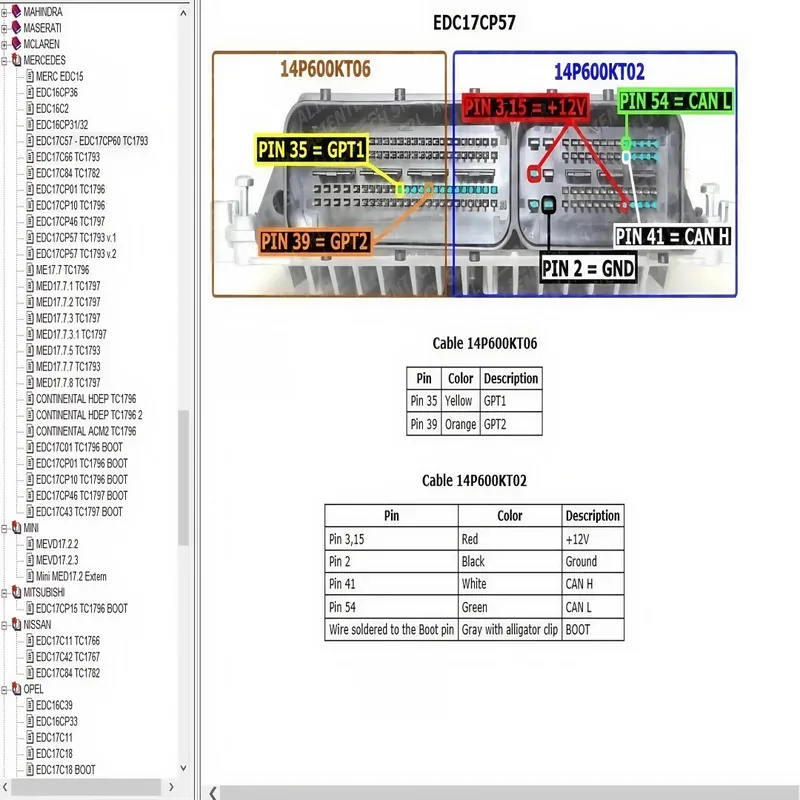Click the tree panel scroll-down arrow

pos(183,768)
